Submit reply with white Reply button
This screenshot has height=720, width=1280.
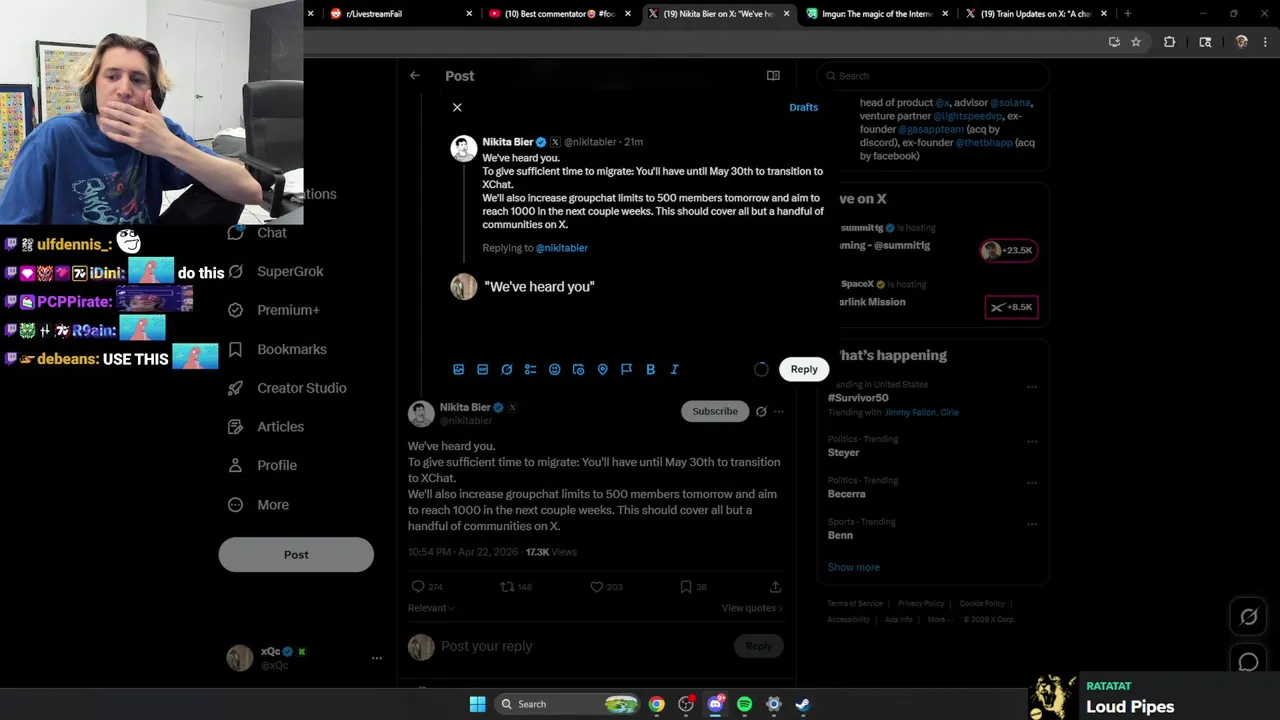pos(804,369)
